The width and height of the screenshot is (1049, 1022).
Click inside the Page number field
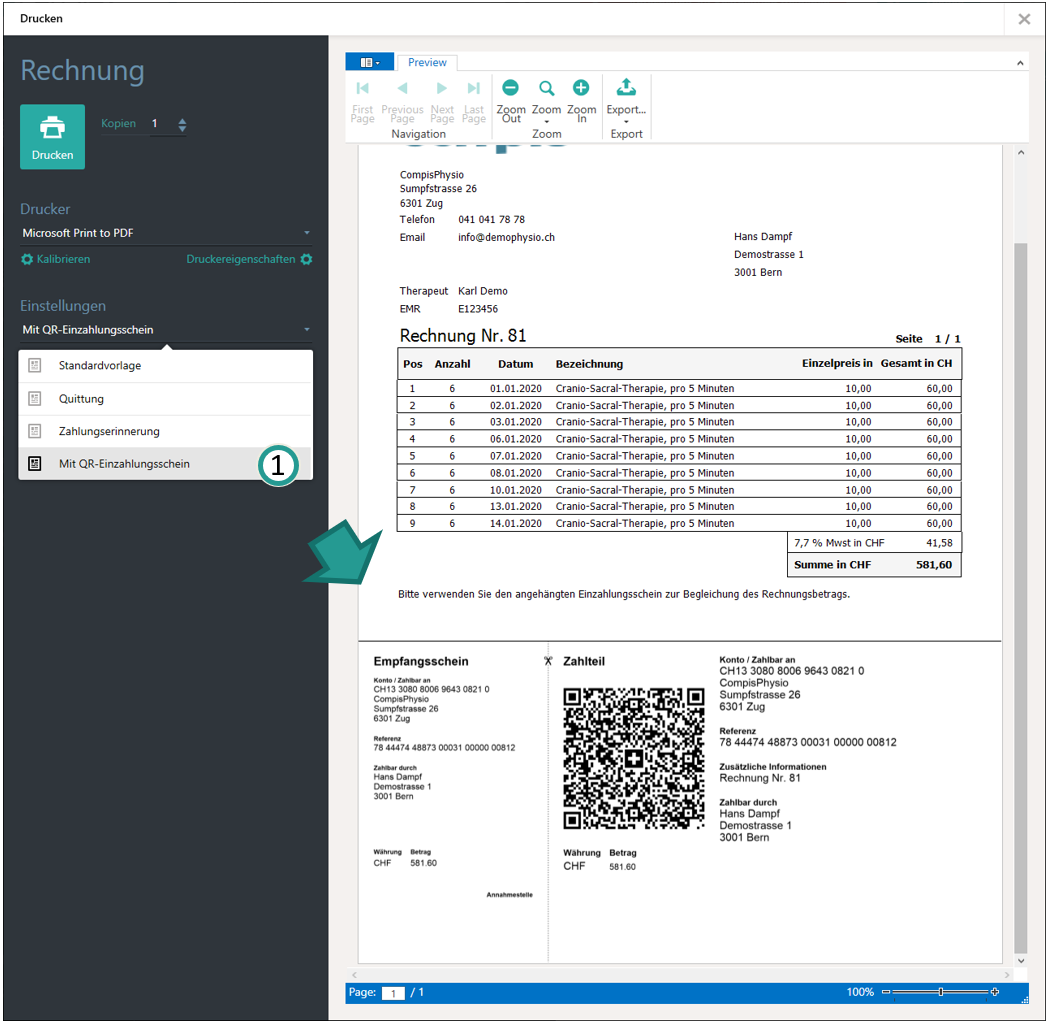(393, 992)
